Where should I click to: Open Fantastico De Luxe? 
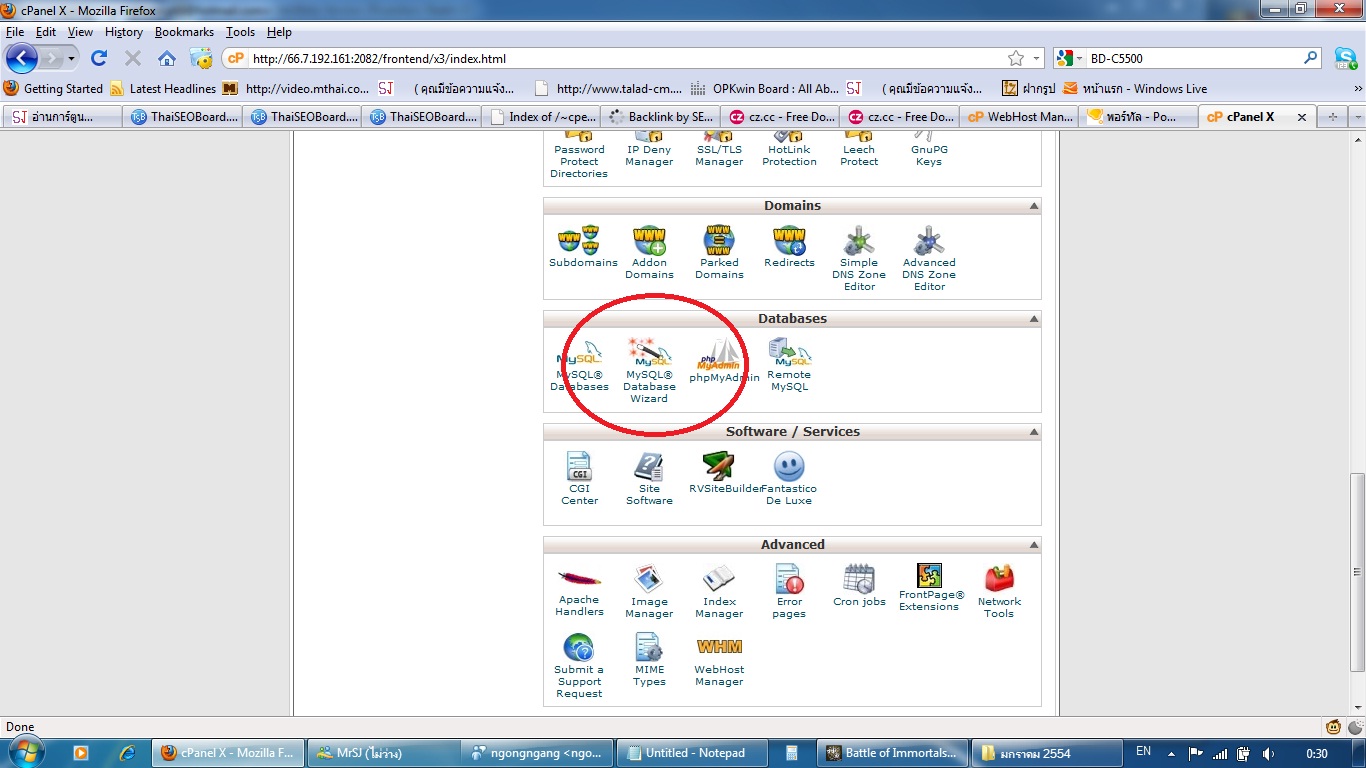(x=789, y=479)
